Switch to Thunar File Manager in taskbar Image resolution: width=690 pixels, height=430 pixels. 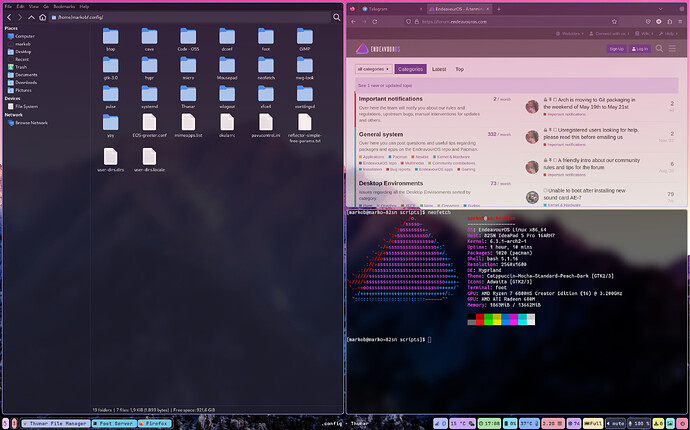pos(55,423)
